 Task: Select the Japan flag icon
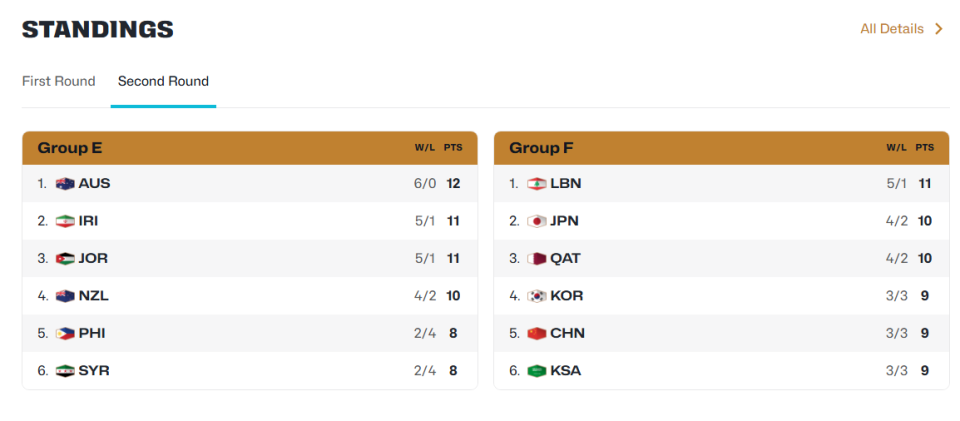[536, 221]
